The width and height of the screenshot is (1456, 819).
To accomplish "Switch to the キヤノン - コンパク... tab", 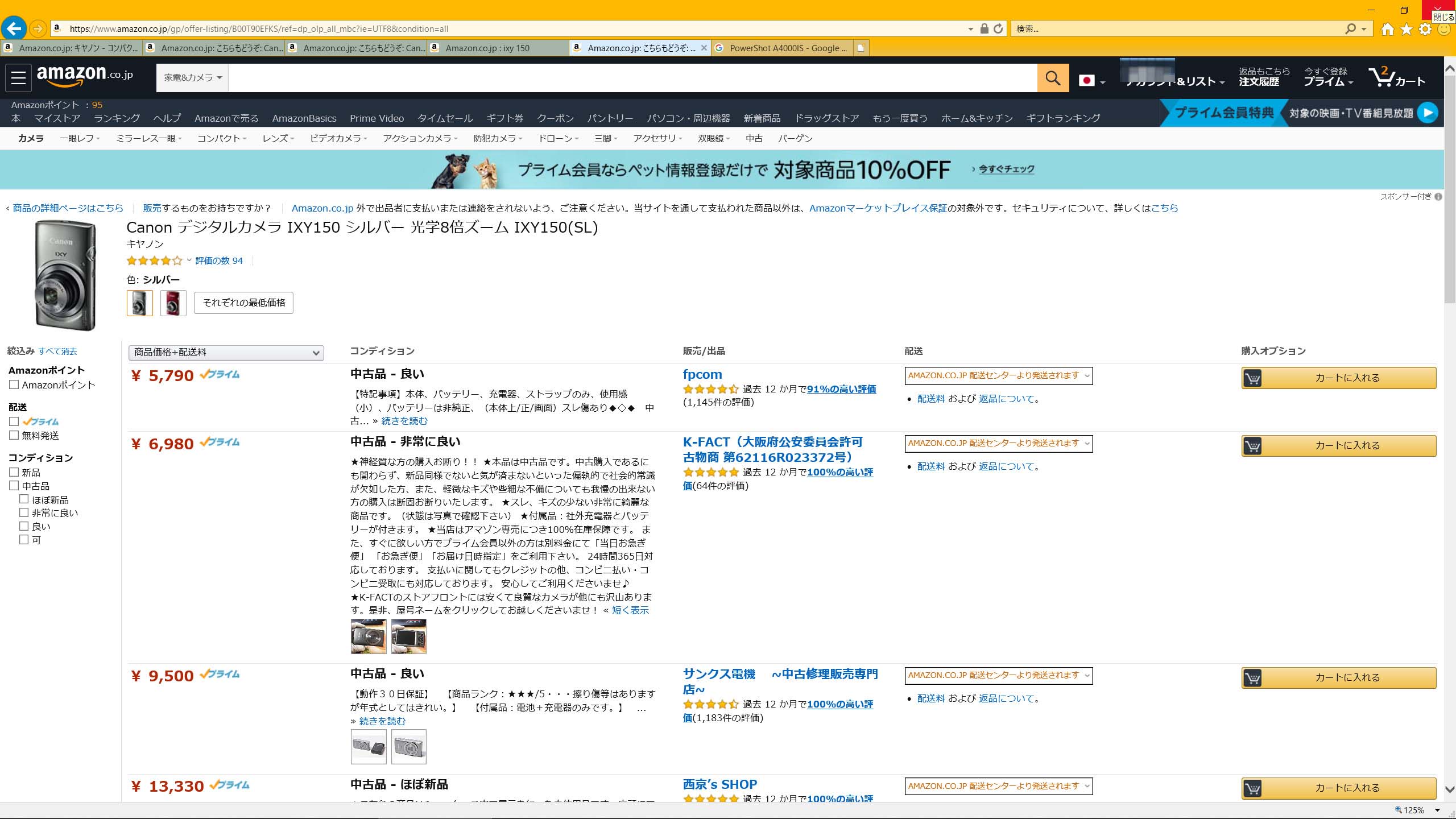I will (71, 48).
